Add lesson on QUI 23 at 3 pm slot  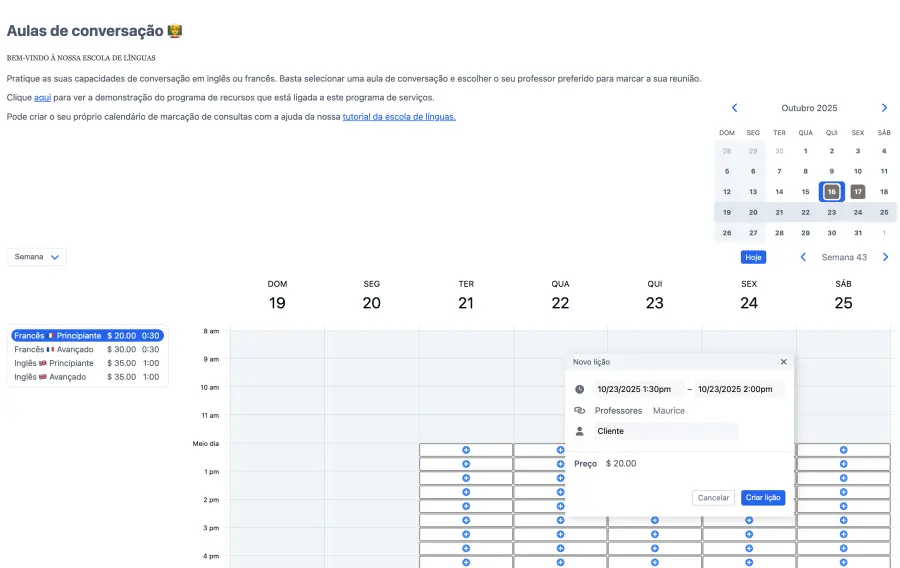[655, 534]
